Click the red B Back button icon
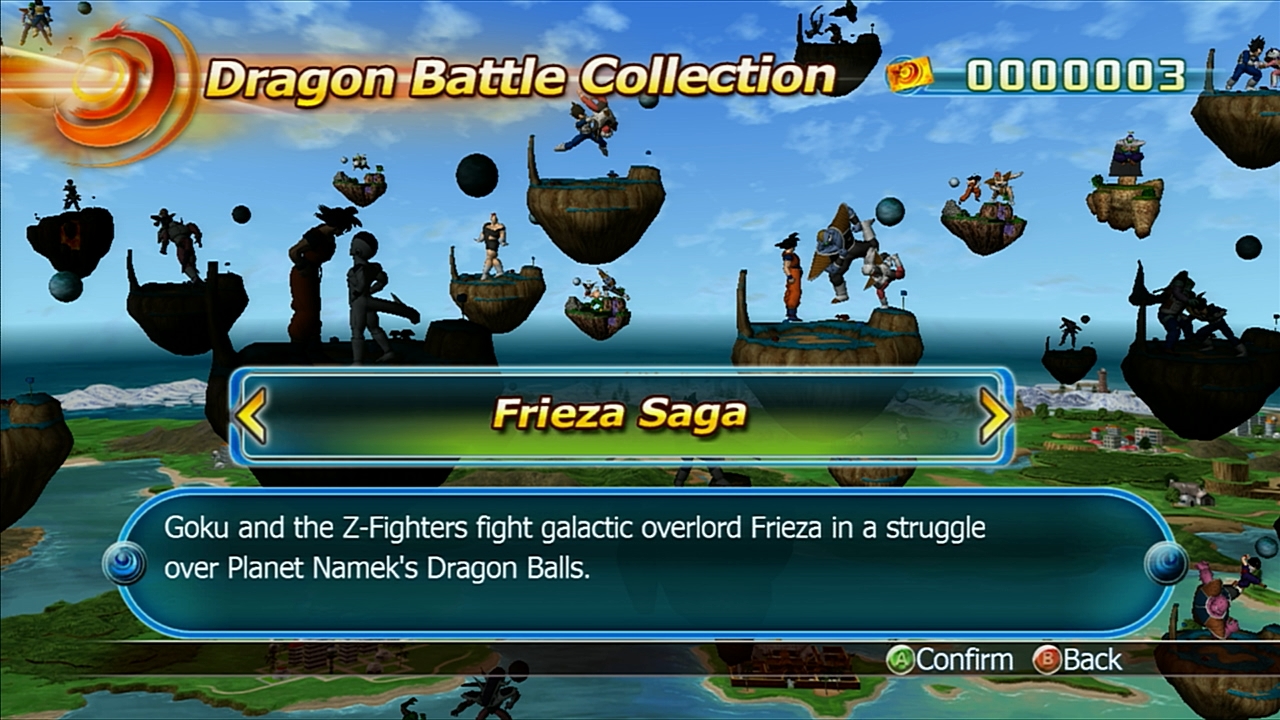The width and height of the screenshot is (1280, 720). [1047, 660]
